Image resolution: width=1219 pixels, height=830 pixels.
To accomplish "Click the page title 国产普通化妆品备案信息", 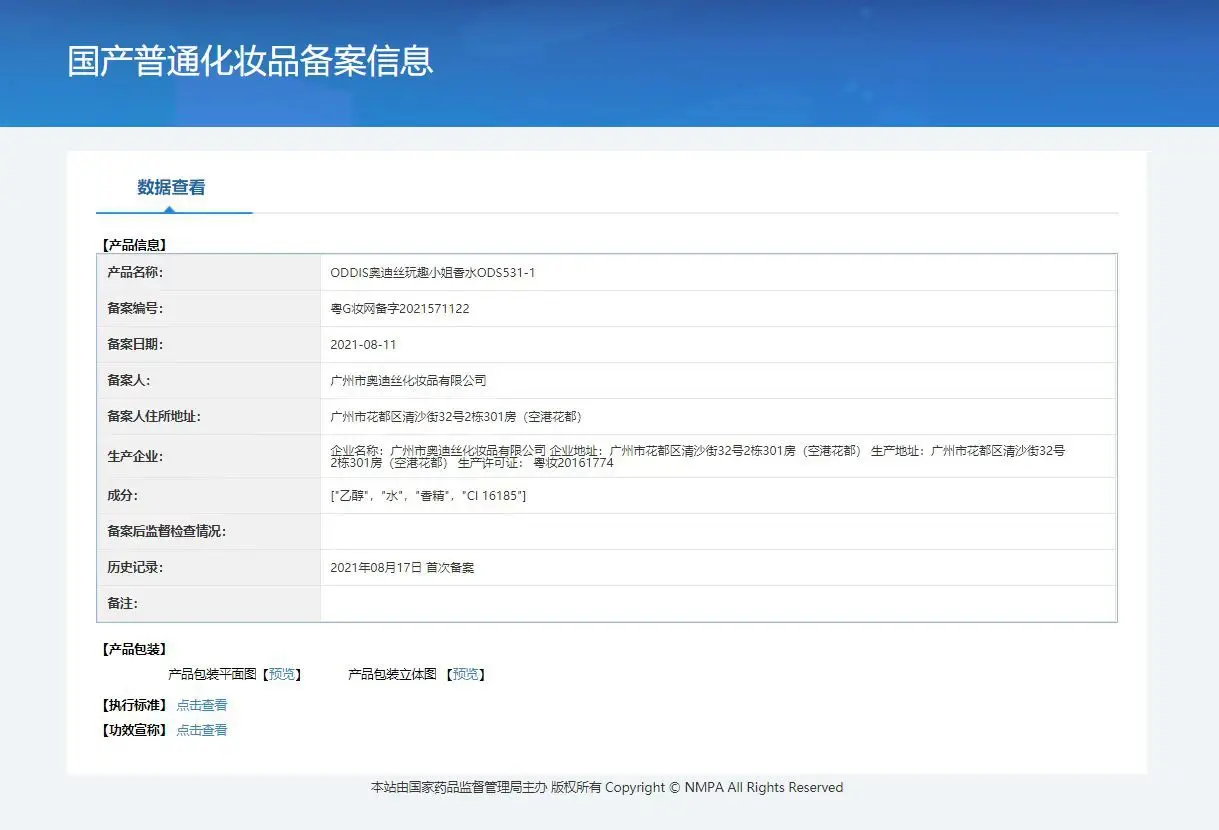I will [x=250, y=61].
